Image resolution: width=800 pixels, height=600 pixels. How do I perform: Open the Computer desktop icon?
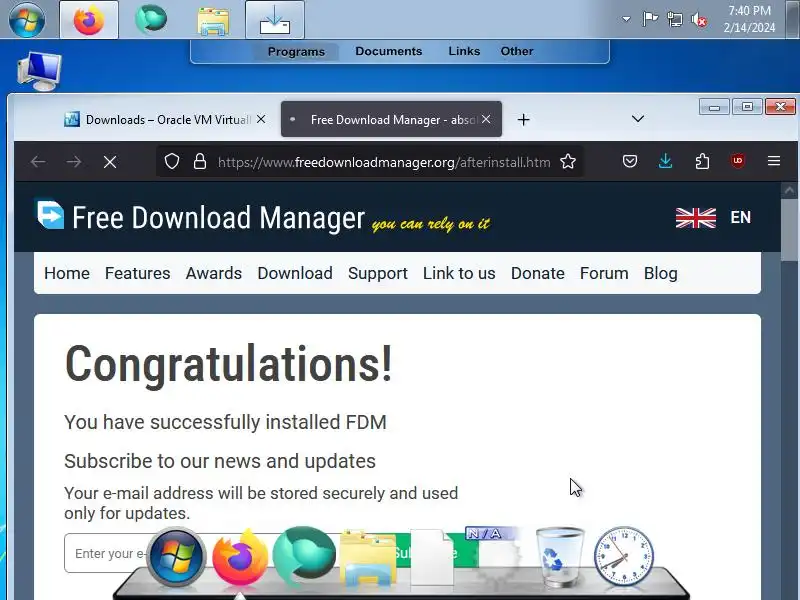pyautogui.click(x=39, y=71)
